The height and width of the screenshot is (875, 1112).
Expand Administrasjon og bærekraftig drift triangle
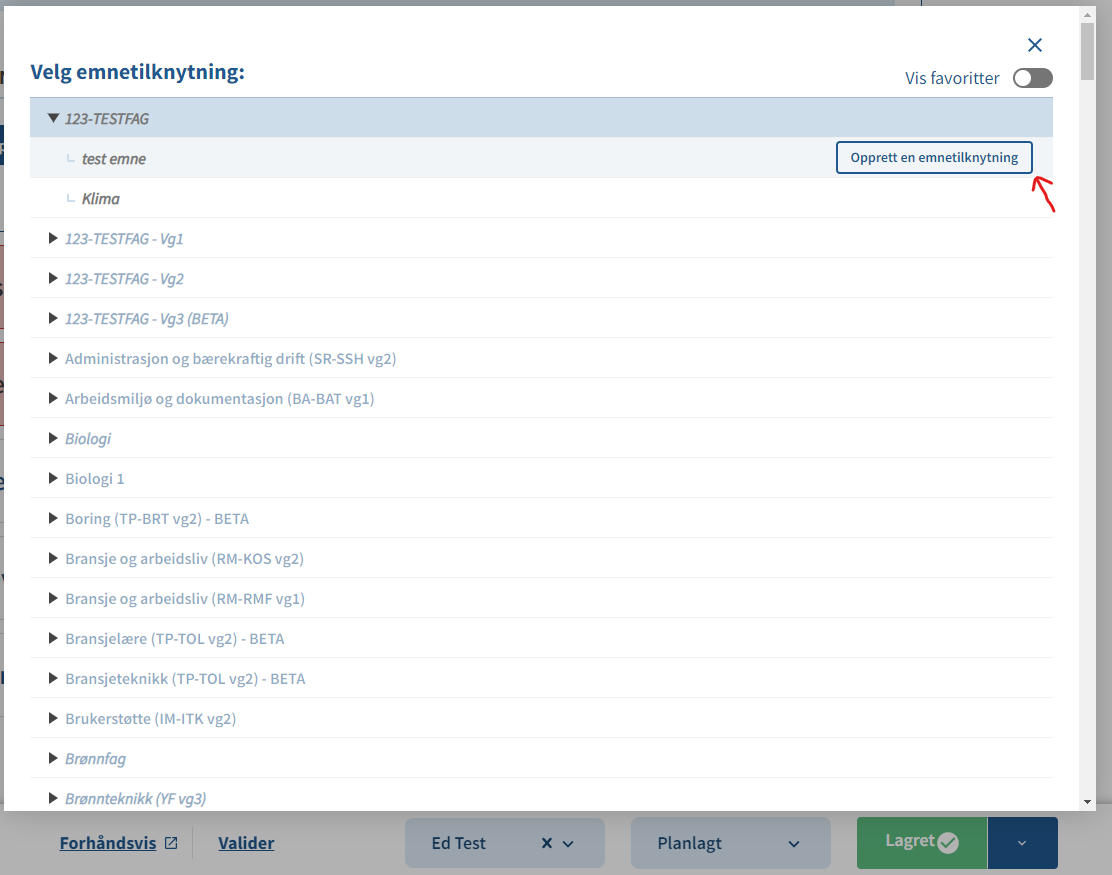(53, 358)
